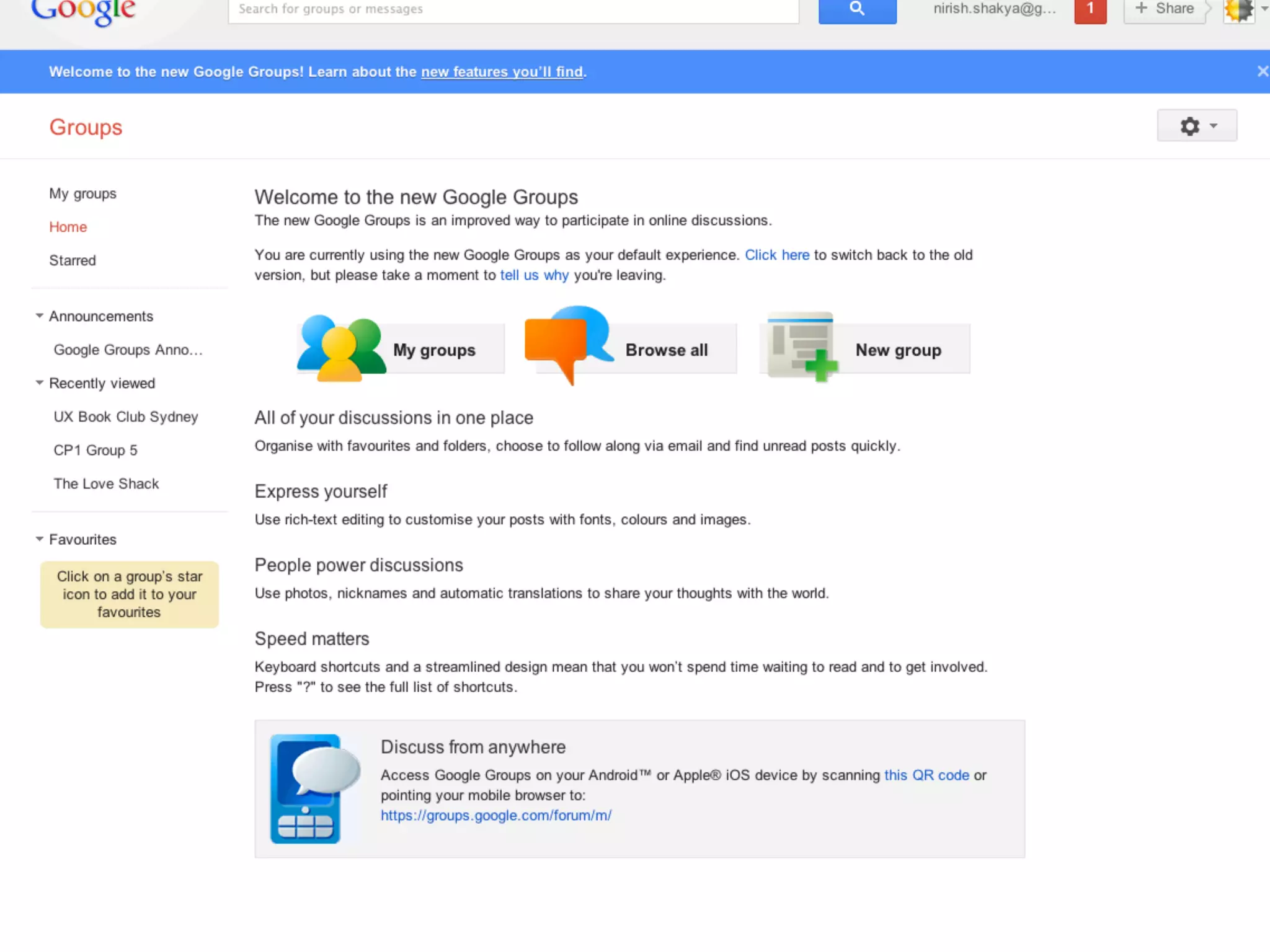Image resolution: width=1270 pixels, height=952 pixels.
Task: Close the blue welcome banner
Action: click(x=1262, y=71)
